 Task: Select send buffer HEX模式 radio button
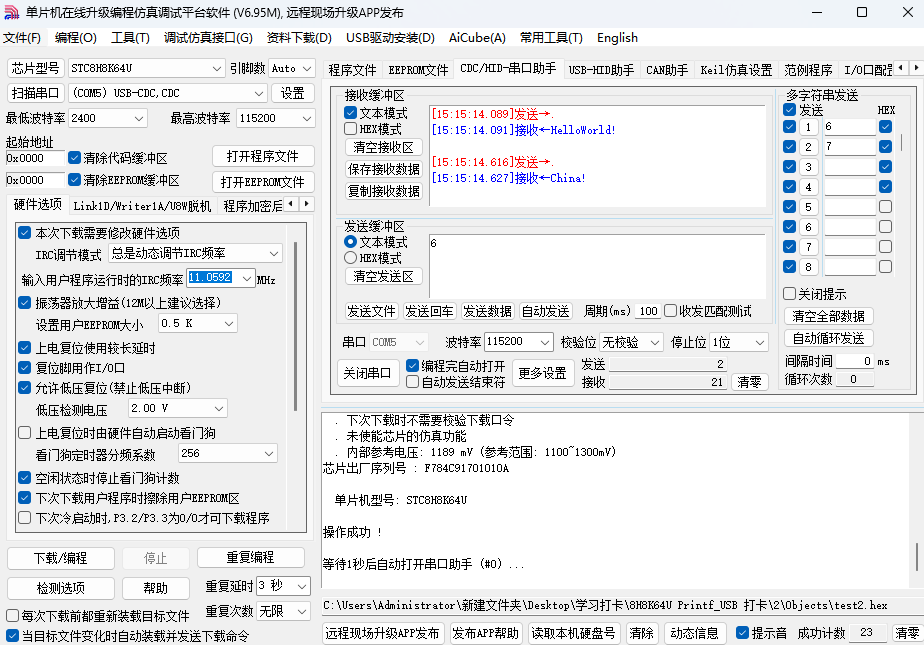351,258
